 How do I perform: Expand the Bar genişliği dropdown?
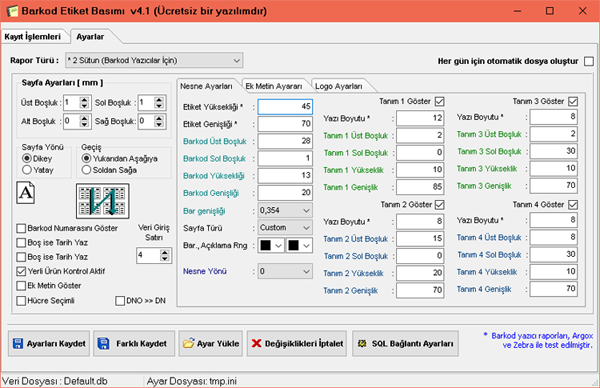pos(285,210)
